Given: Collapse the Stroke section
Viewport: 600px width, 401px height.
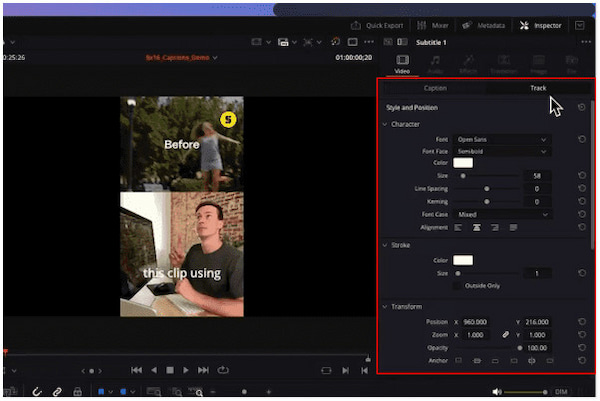Looking at the screenshot, I should (x=387, y=243).
